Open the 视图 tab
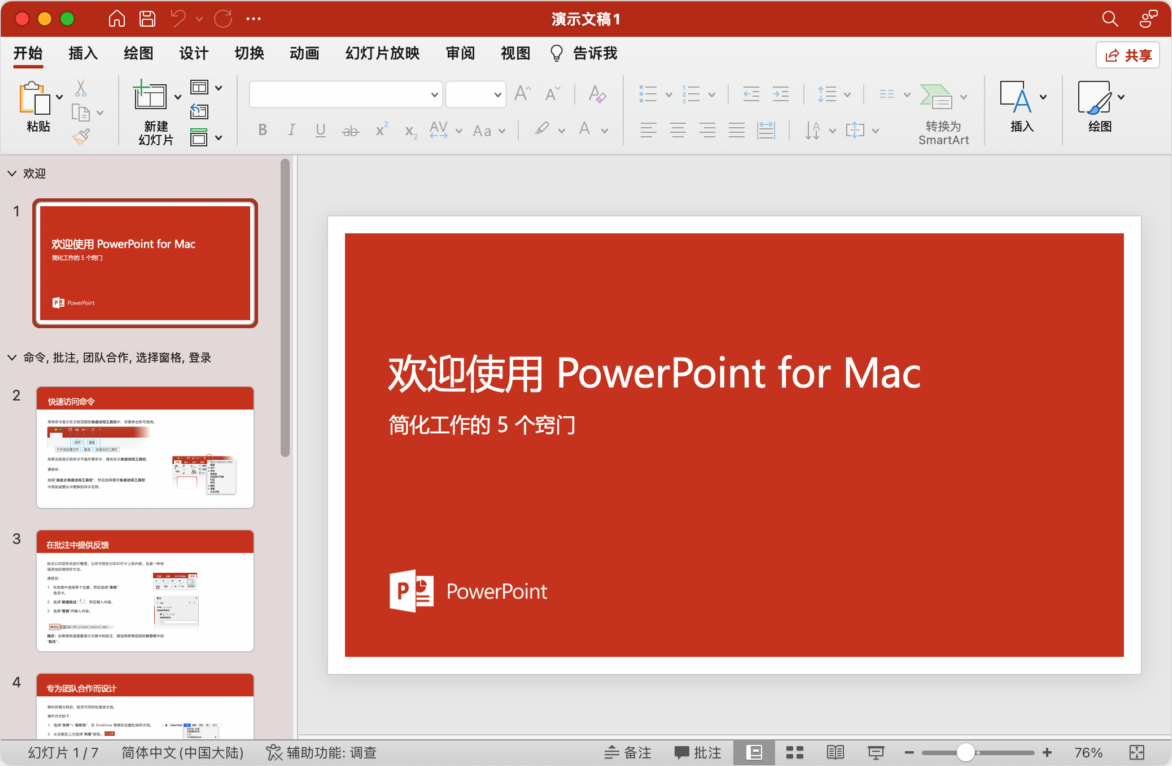Image resolution: width=1172 pixels, height=766 pixels. pyautogui.click(x=515, y=53)
